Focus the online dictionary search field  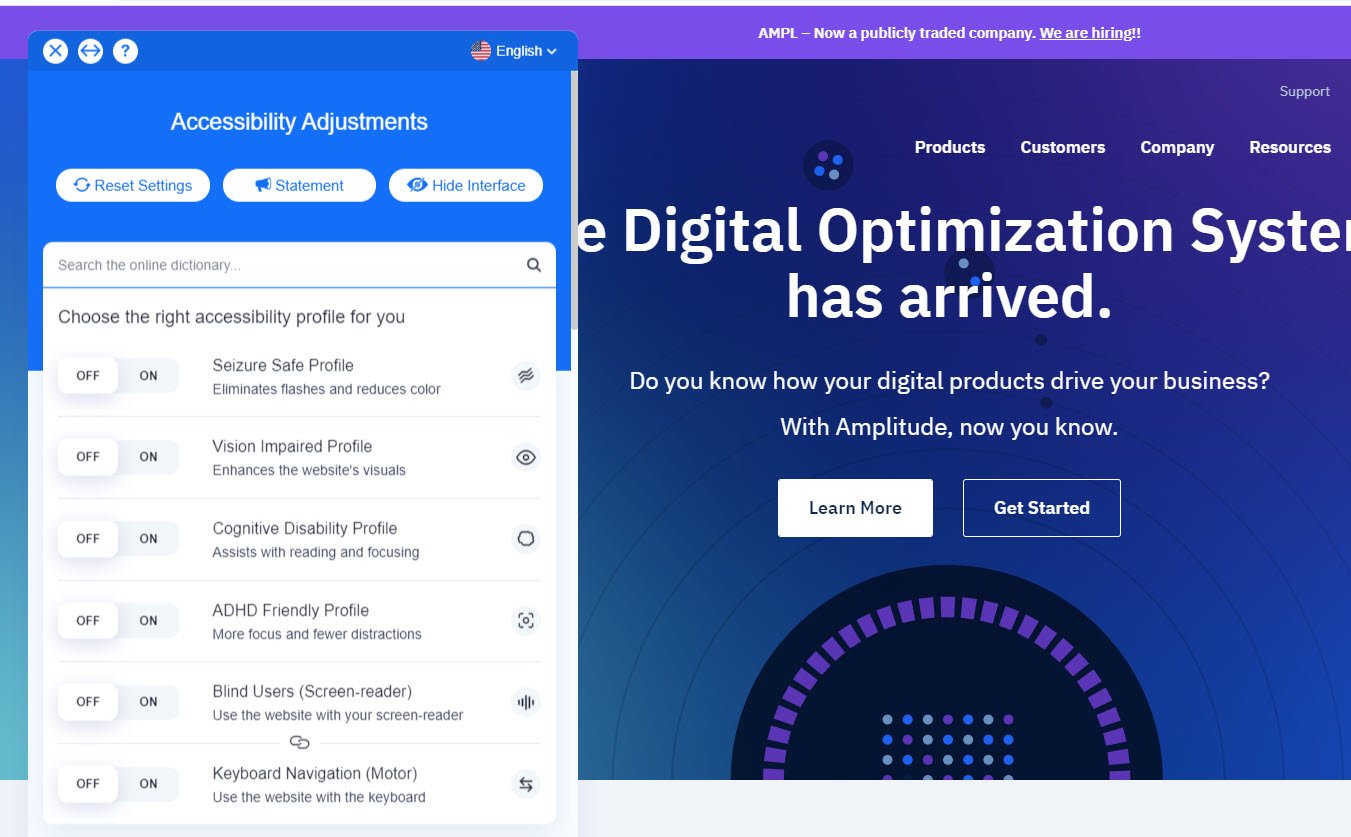[285, 265]
